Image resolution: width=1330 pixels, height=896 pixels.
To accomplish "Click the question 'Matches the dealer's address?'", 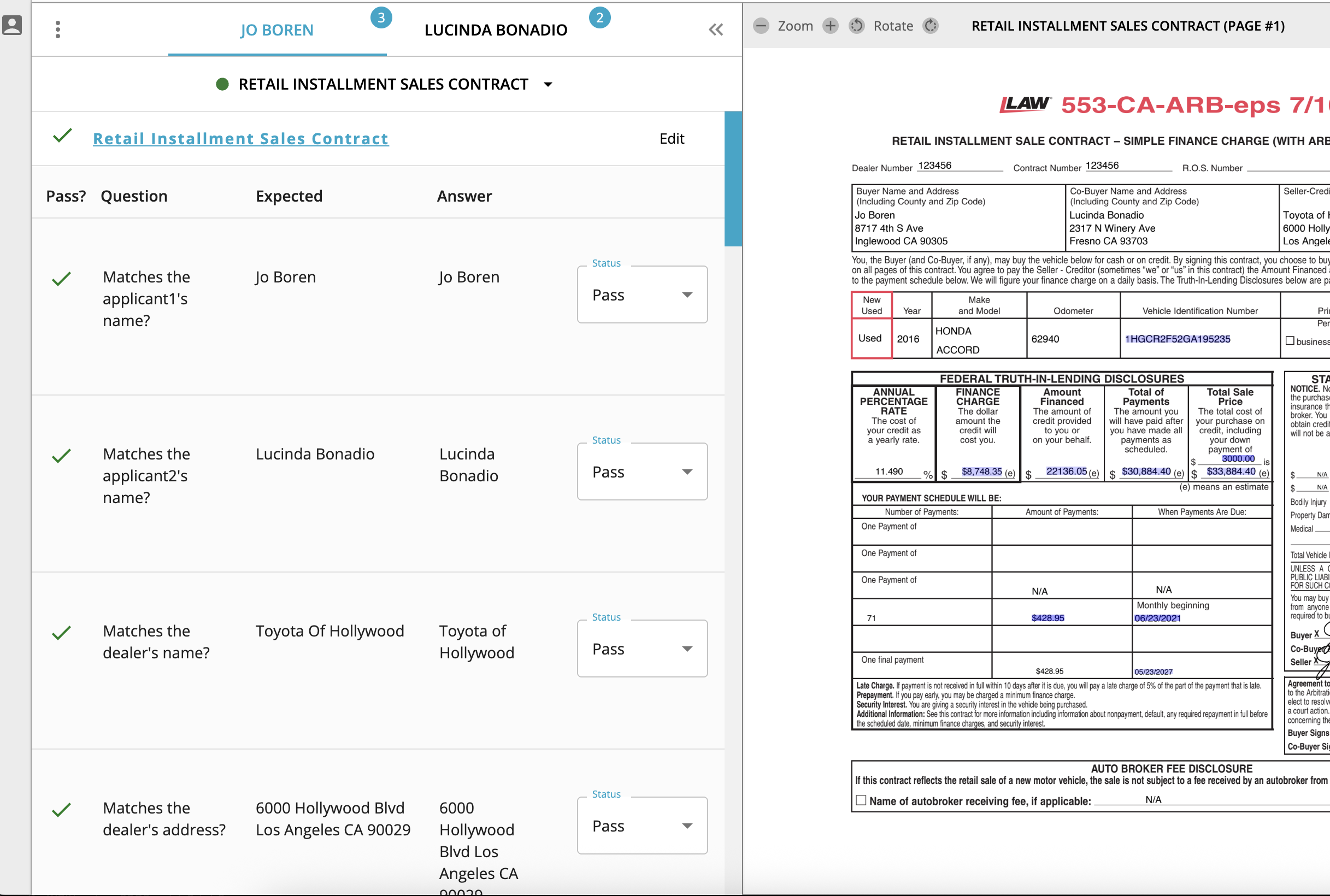I will coord(164,819).
